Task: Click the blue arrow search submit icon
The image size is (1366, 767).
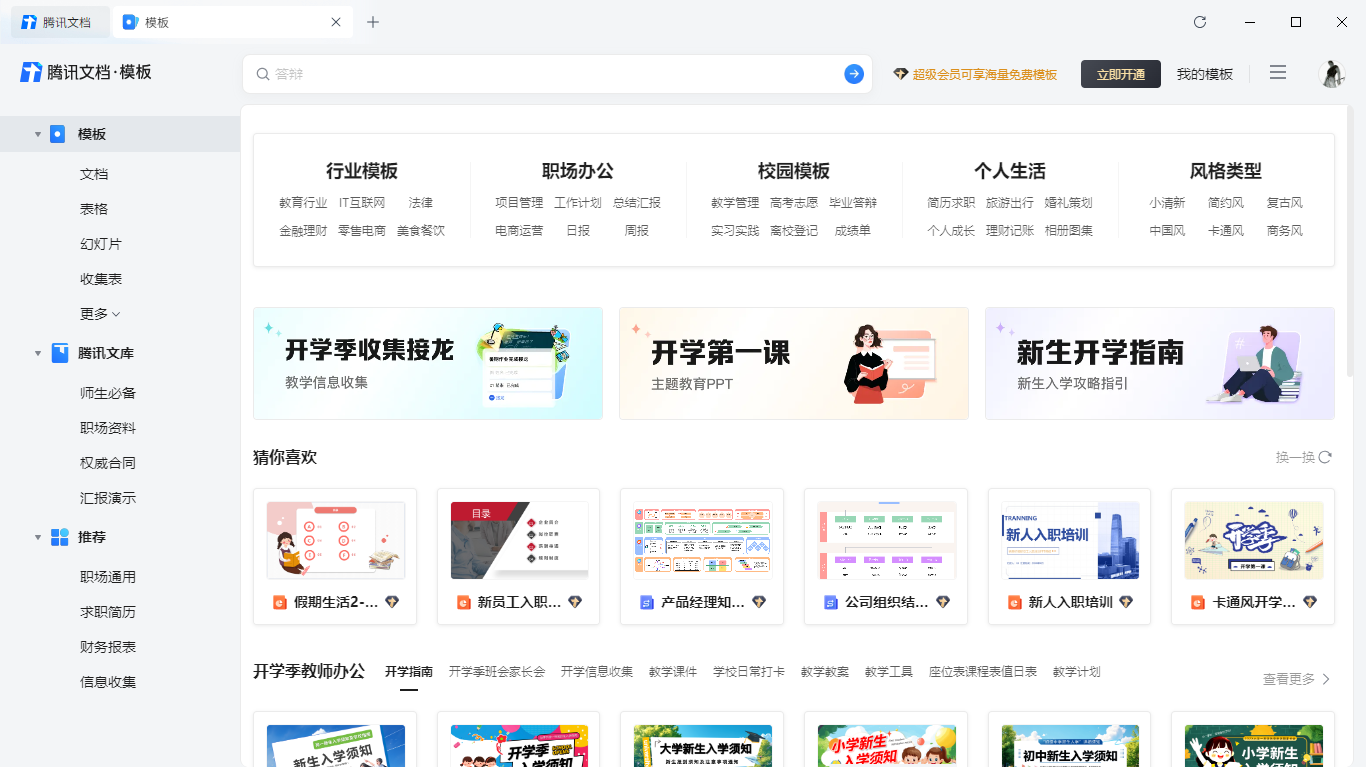Action: pyautogui.click(x=853, y=73)
